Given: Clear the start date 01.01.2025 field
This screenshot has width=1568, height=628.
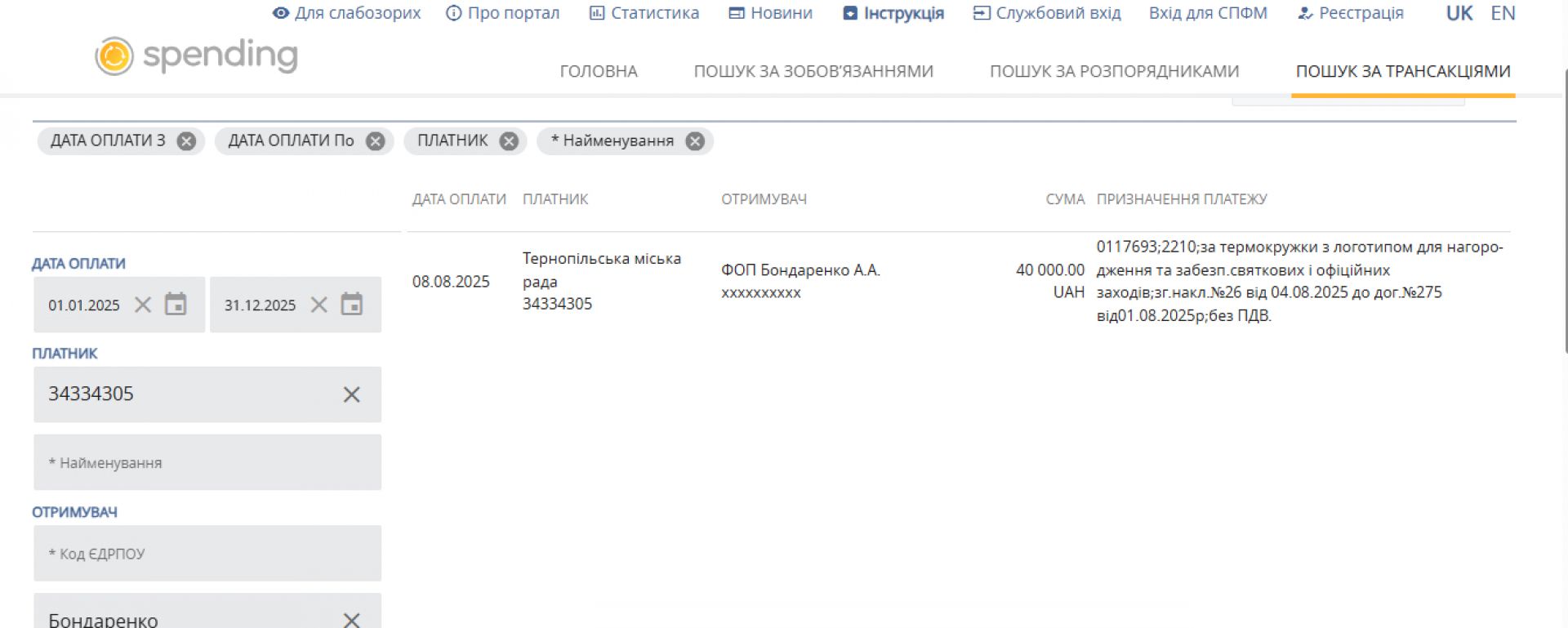Looking at the screenshot, I should click(x=143, y=305).
